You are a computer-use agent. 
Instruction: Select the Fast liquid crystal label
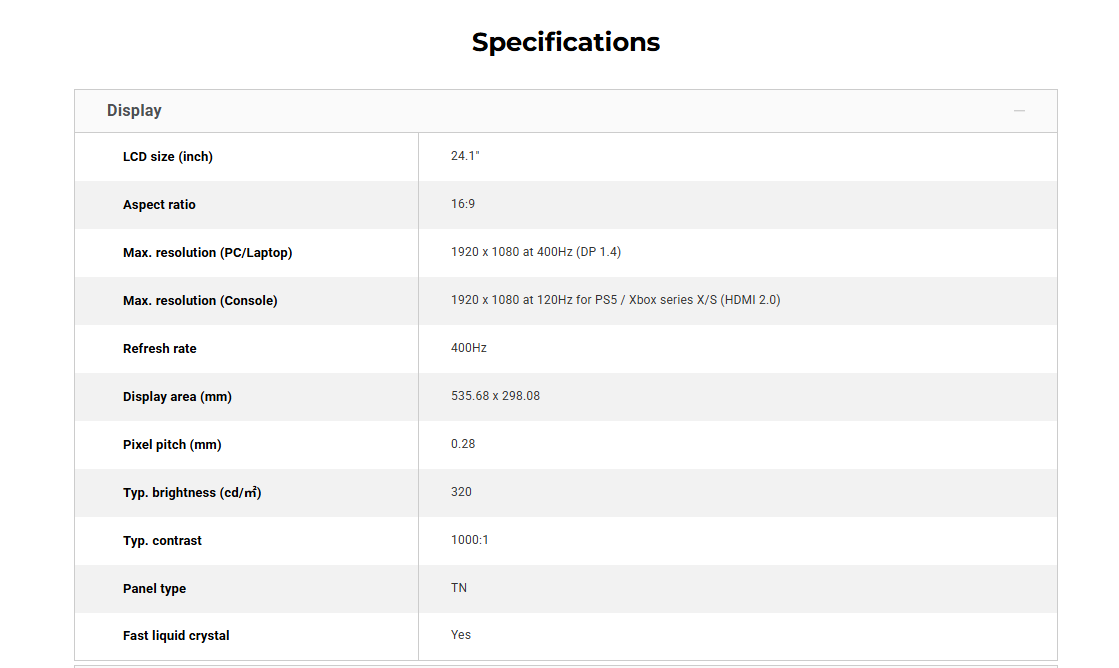(x=176, y=636)
